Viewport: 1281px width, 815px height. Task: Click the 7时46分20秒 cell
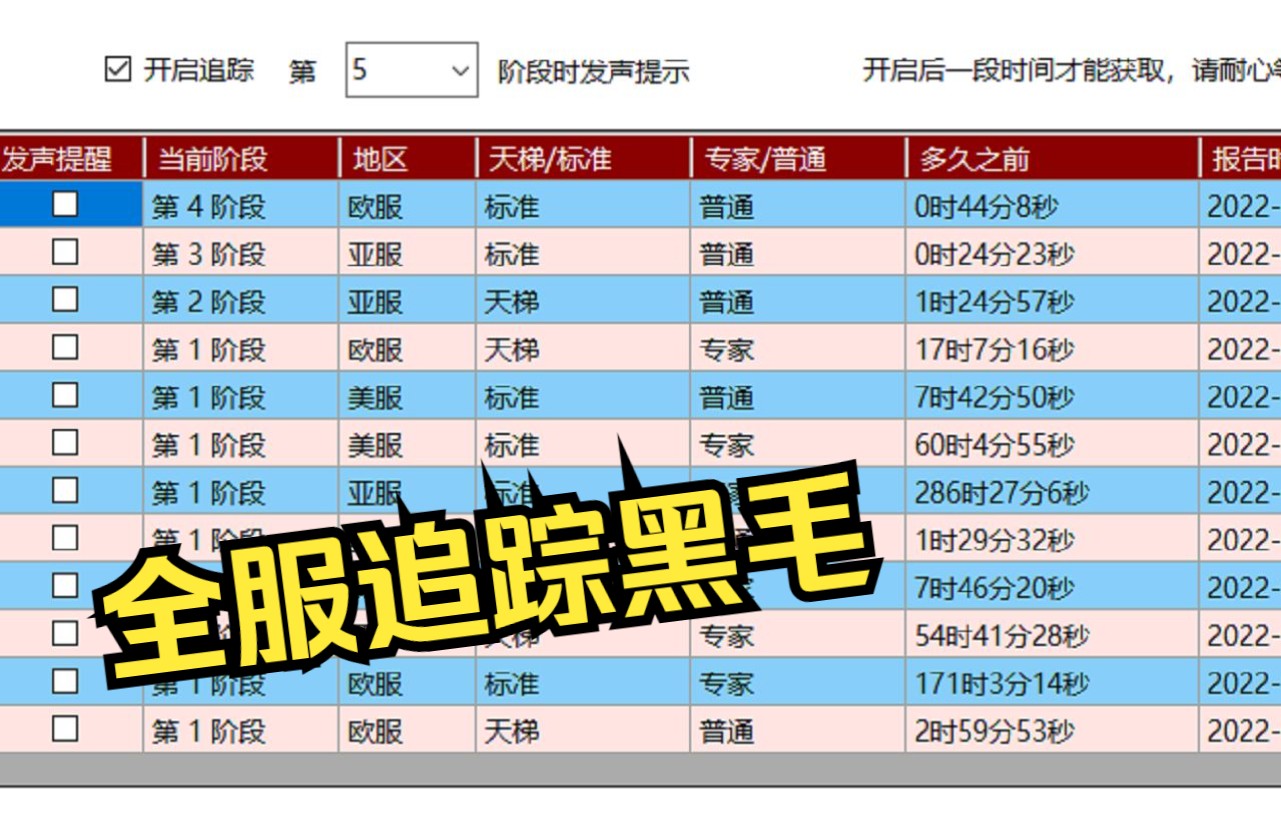coord(1052,587)
